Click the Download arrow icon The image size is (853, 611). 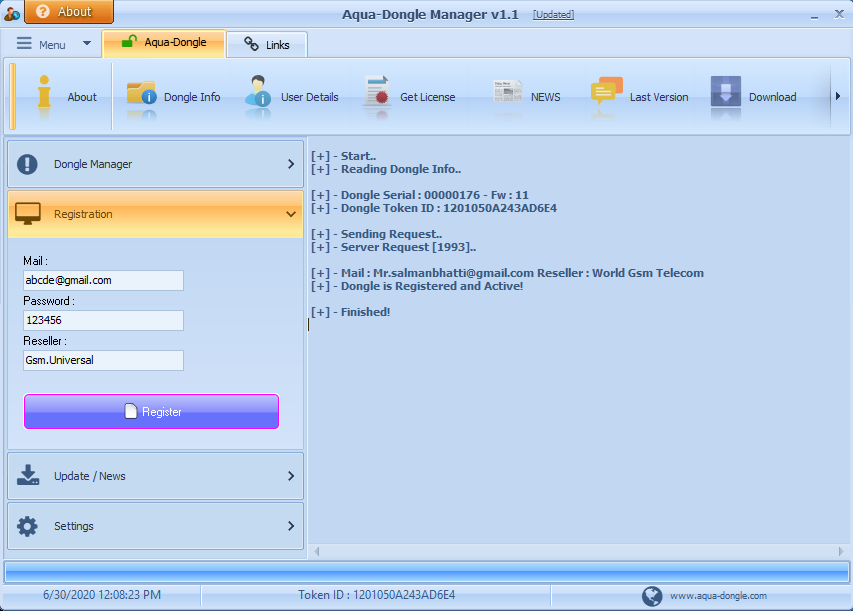click(726, 91)
